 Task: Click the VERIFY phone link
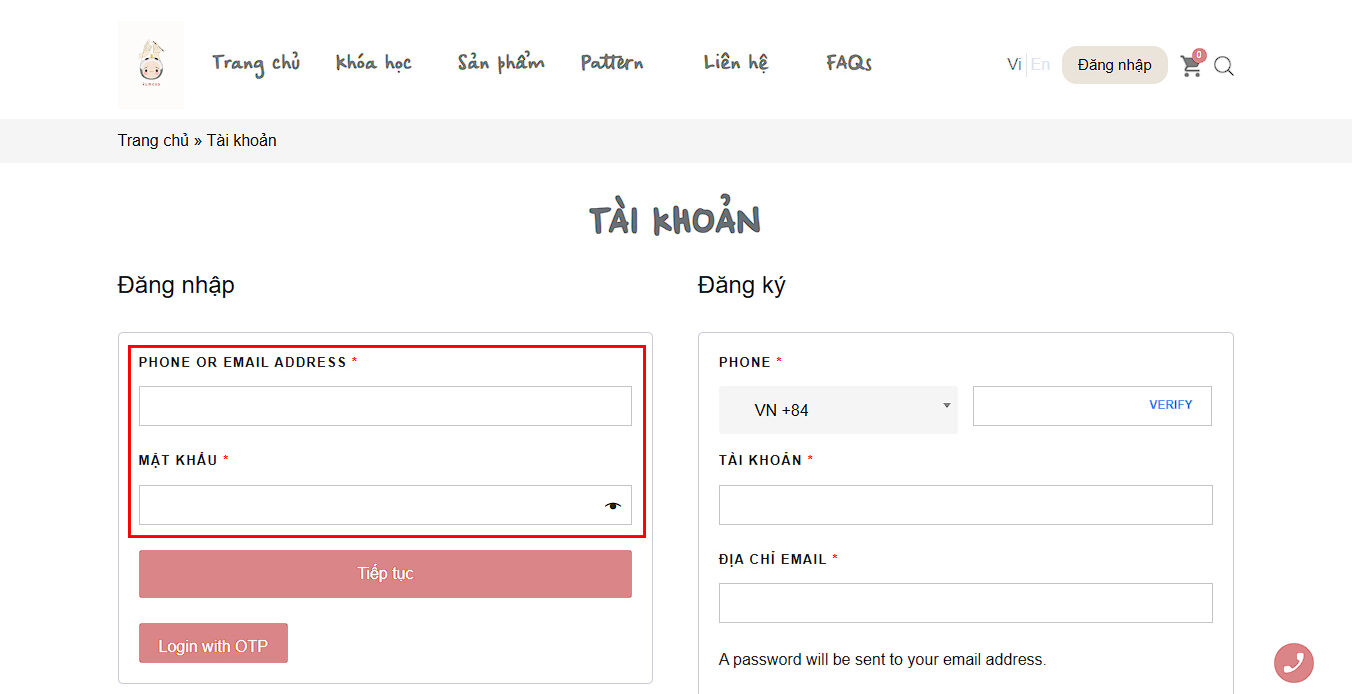tap(1170, 405)
